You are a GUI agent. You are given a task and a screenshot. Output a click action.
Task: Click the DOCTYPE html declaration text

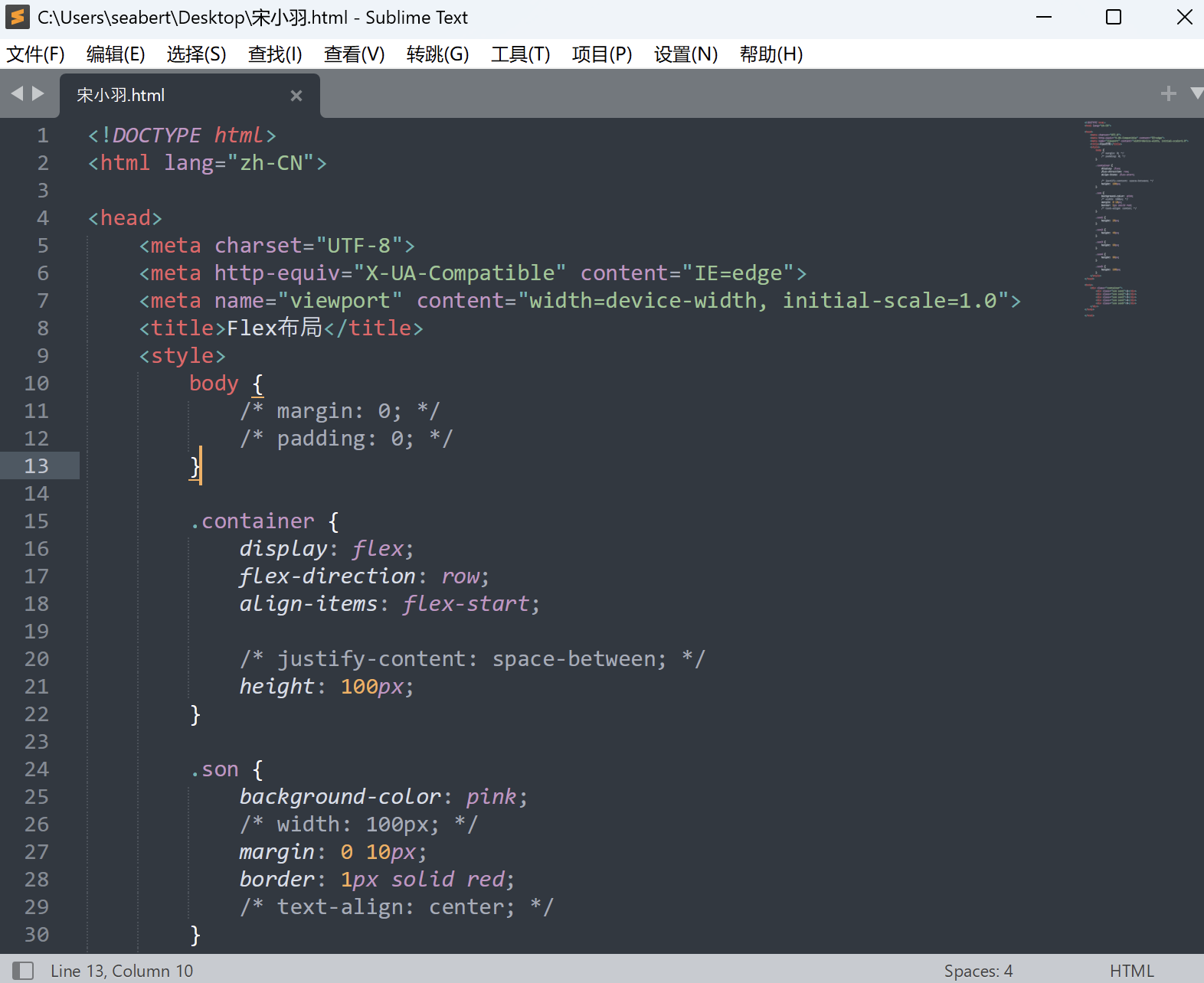182,136
